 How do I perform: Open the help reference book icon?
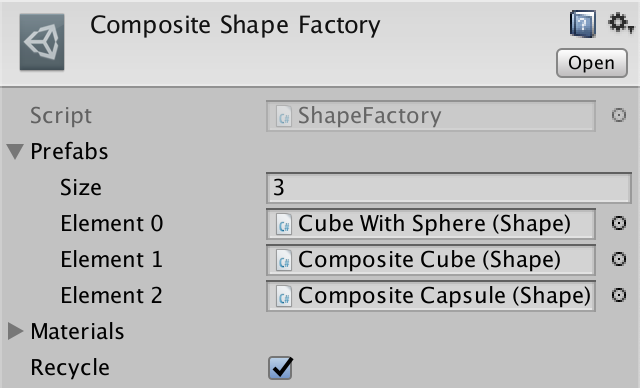coord(582,24)
